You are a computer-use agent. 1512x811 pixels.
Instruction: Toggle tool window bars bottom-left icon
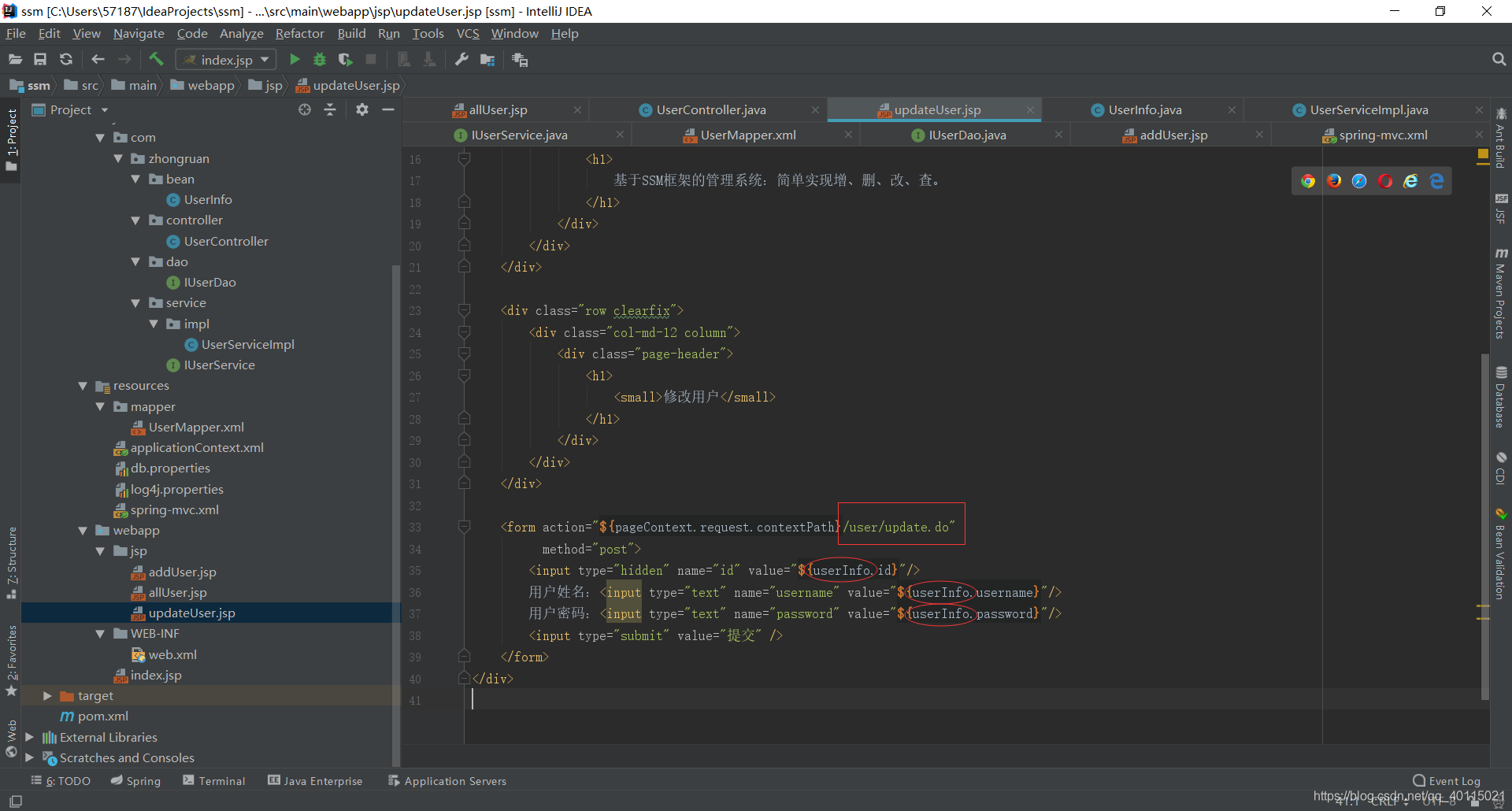pyautogui.click(x=15, y=801)
